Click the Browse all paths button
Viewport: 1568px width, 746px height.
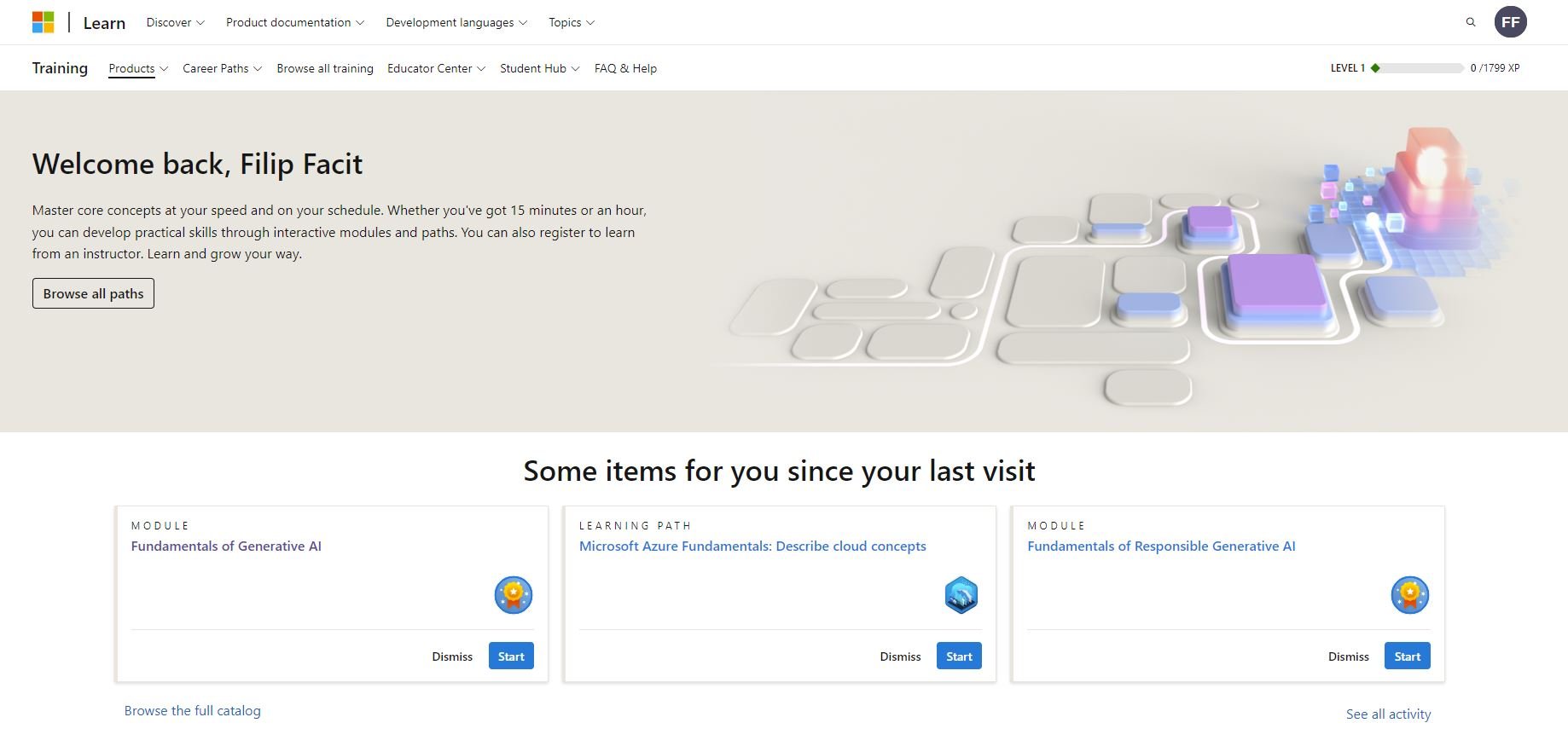[x=93, y=293]
